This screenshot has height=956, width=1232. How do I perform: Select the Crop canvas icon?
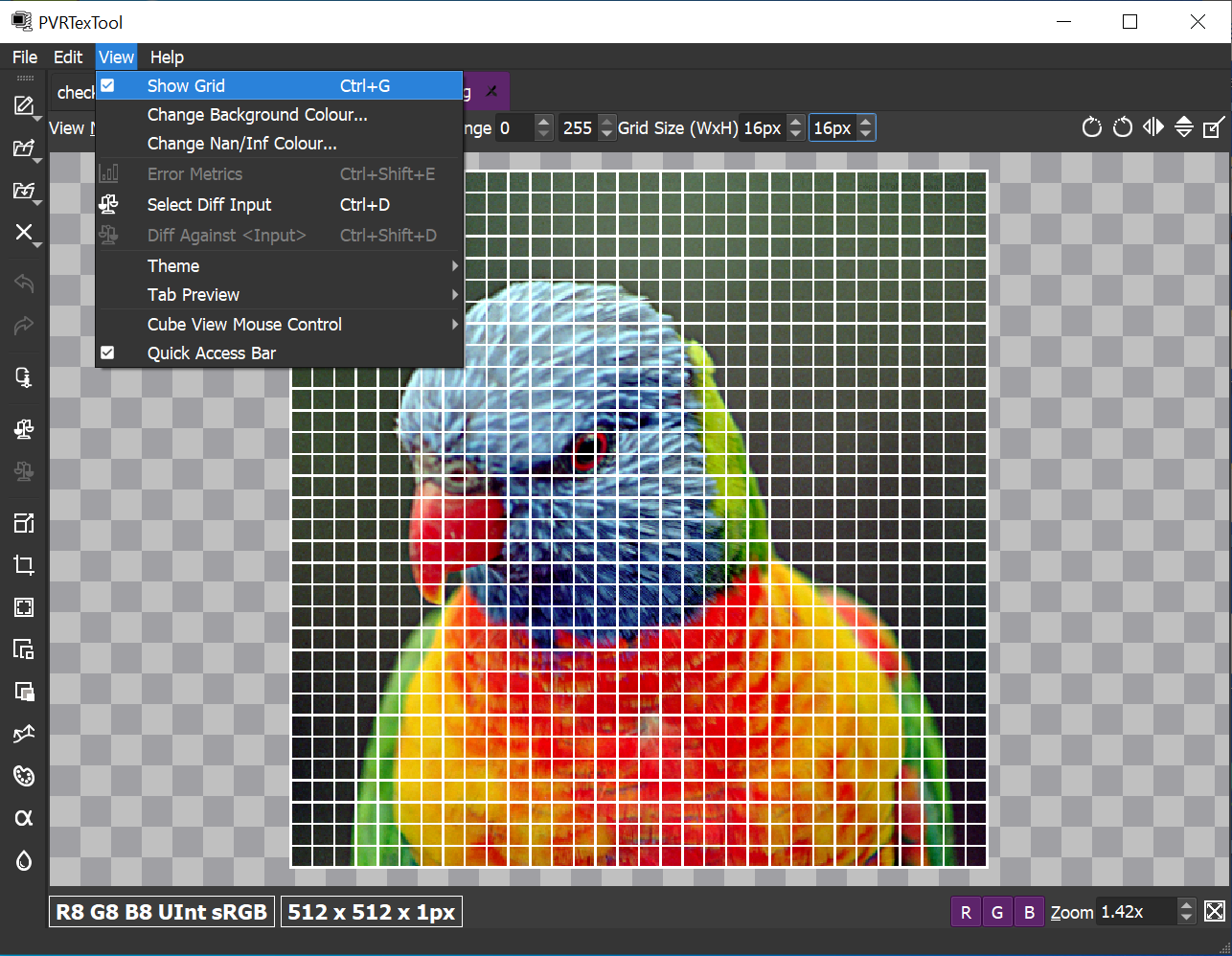[x=24, y=564]
